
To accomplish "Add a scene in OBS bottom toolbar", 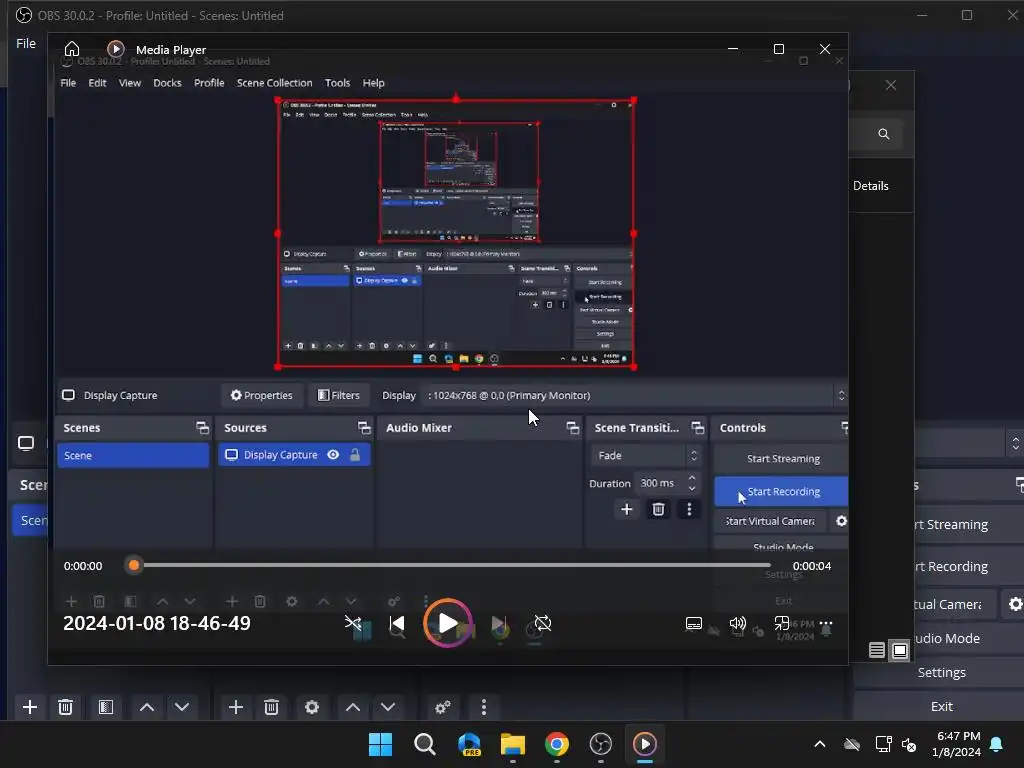I will pyautogui.click(x=29, y=707).
